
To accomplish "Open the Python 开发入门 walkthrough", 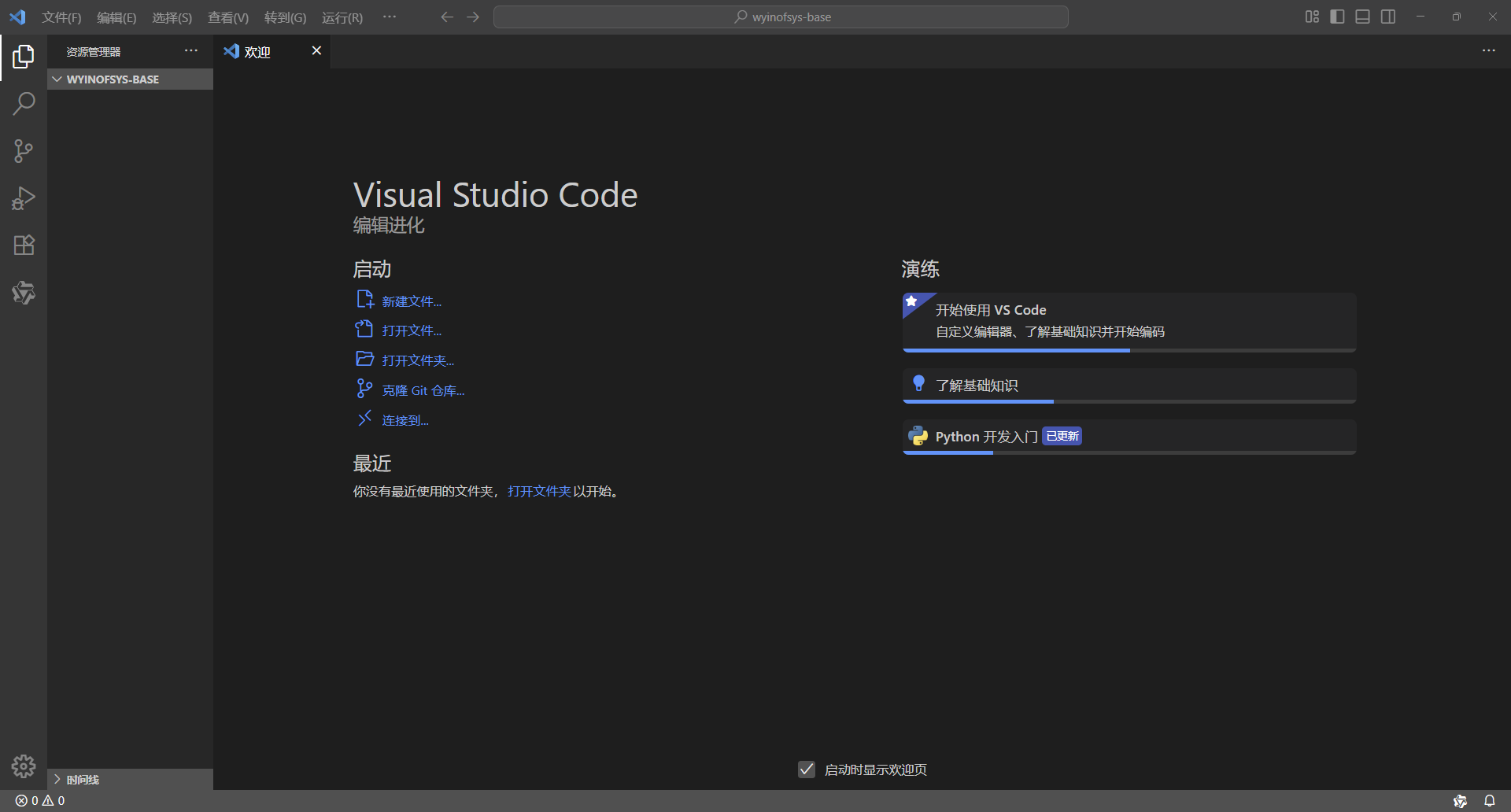I will coord(1129,437).
